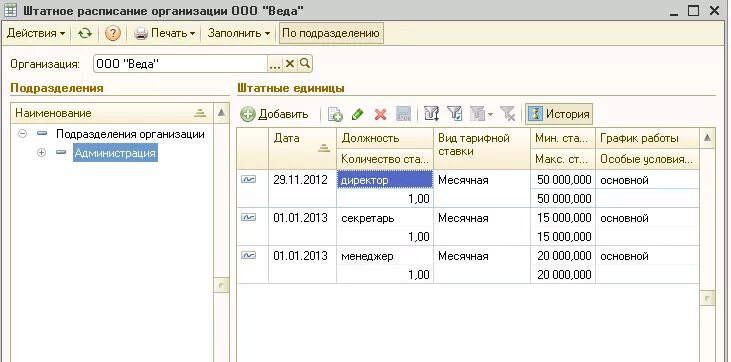Click the filter and sort settings icon
731x362 pixels.
432,114
